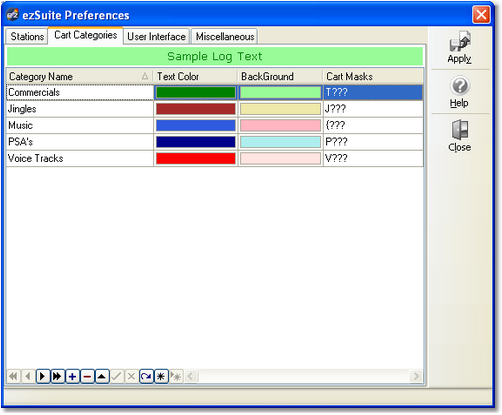Click horizontal scrollbar left arrow
The image size is (502, 415).
[191, 377]
